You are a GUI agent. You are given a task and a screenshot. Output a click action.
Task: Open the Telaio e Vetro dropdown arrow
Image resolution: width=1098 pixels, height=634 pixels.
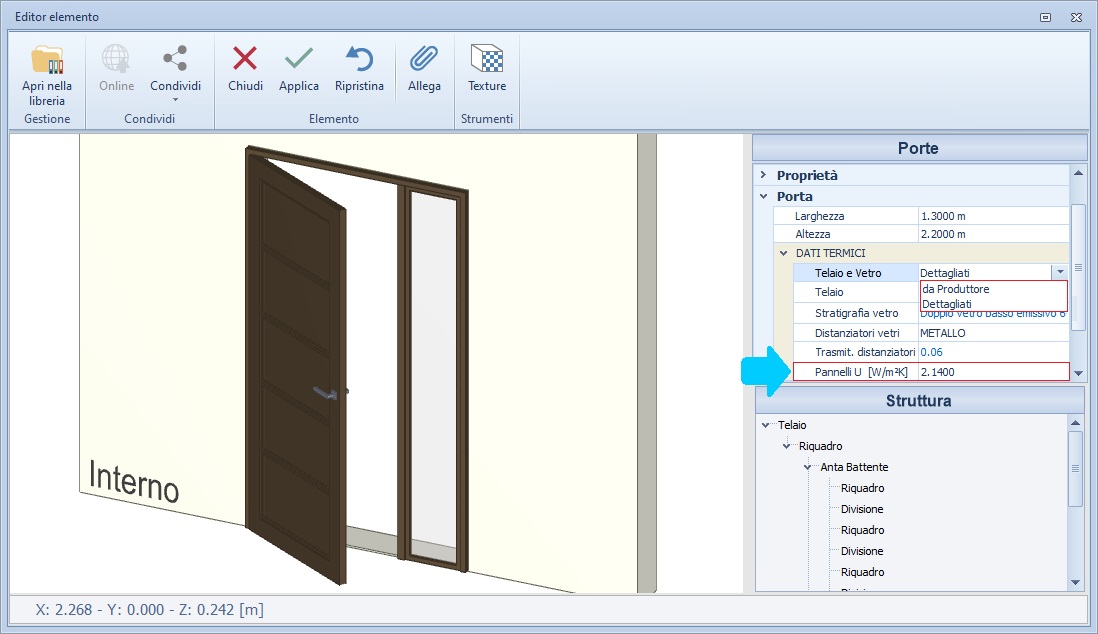point(1060,272)
